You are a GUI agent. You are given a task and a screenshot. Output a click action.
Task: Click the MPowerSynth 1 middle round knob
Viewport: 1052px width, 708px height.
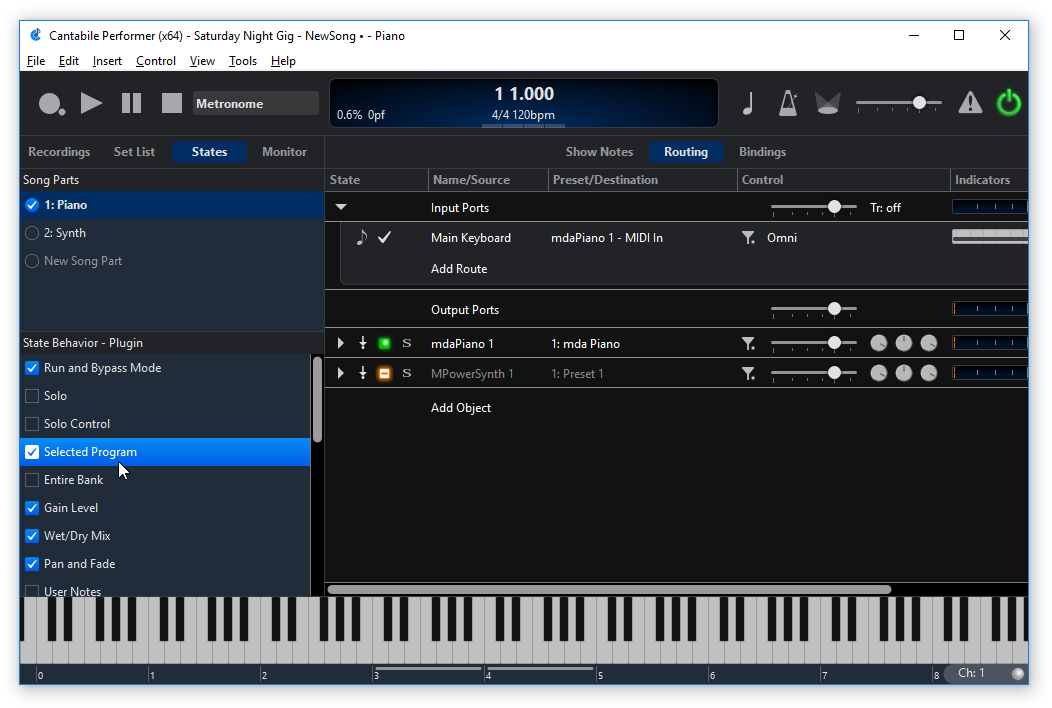[904, 373]
